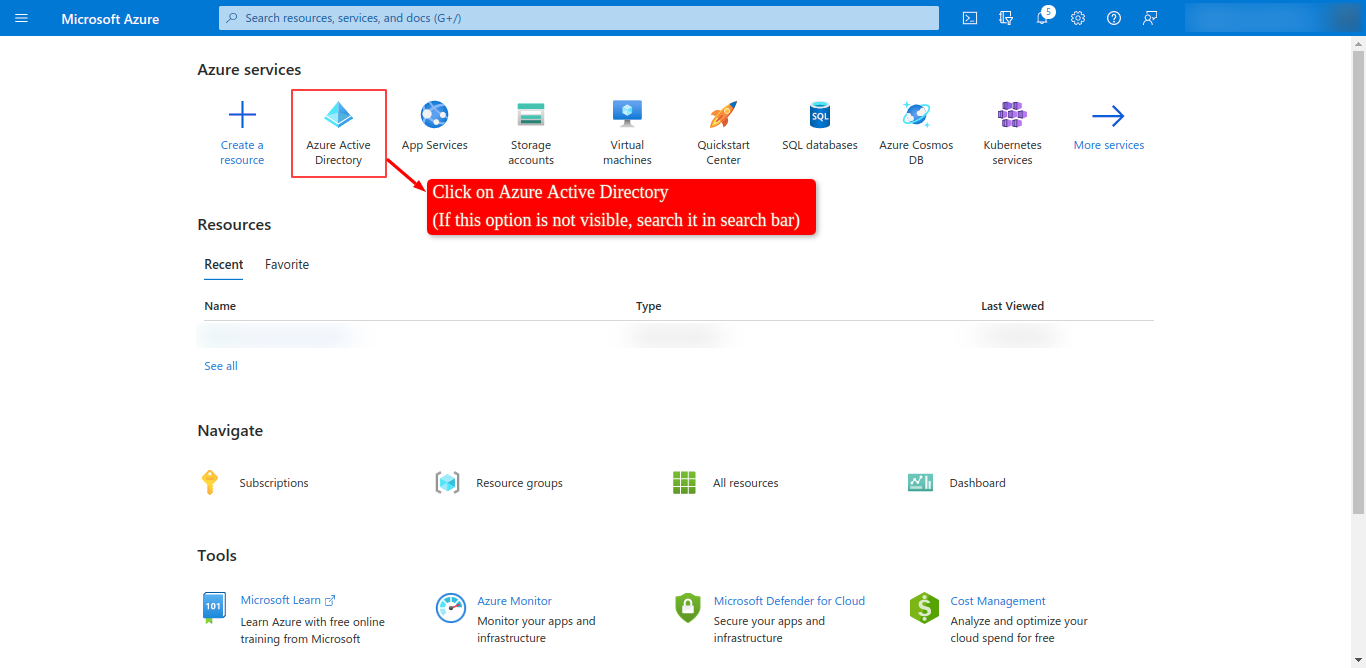Screen dimensions: 1366x668
Task: Open Azure Active Directory service
Action: pos(339,133)
